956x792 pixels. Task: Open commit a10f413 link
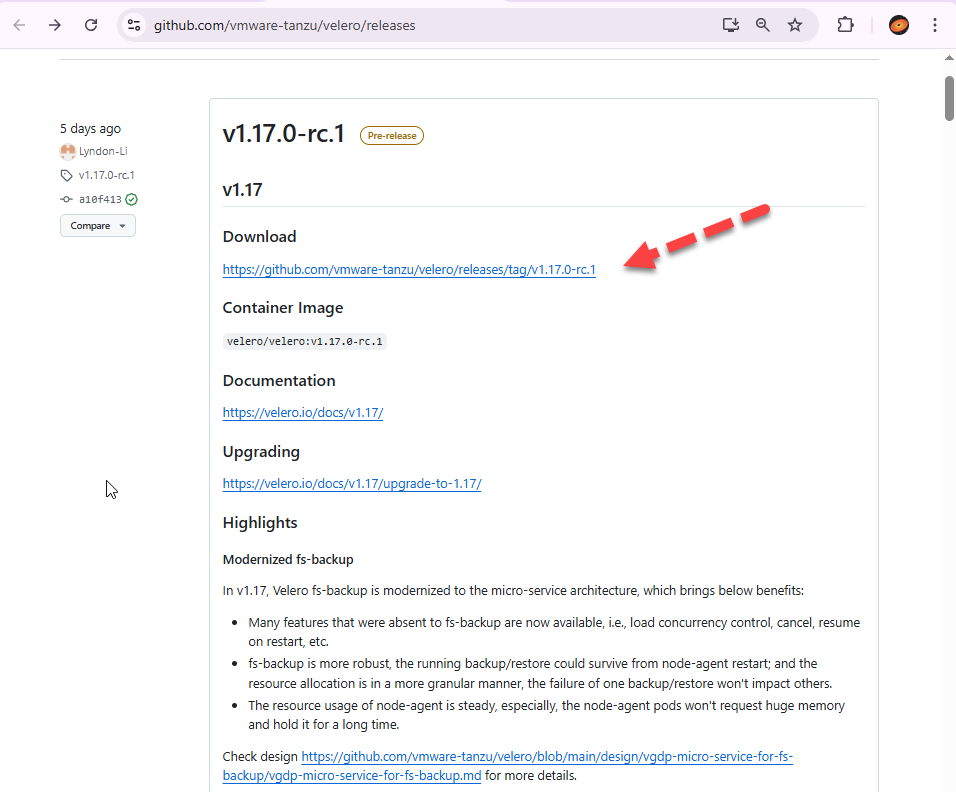pyautogui.click(x=100, y=200)
